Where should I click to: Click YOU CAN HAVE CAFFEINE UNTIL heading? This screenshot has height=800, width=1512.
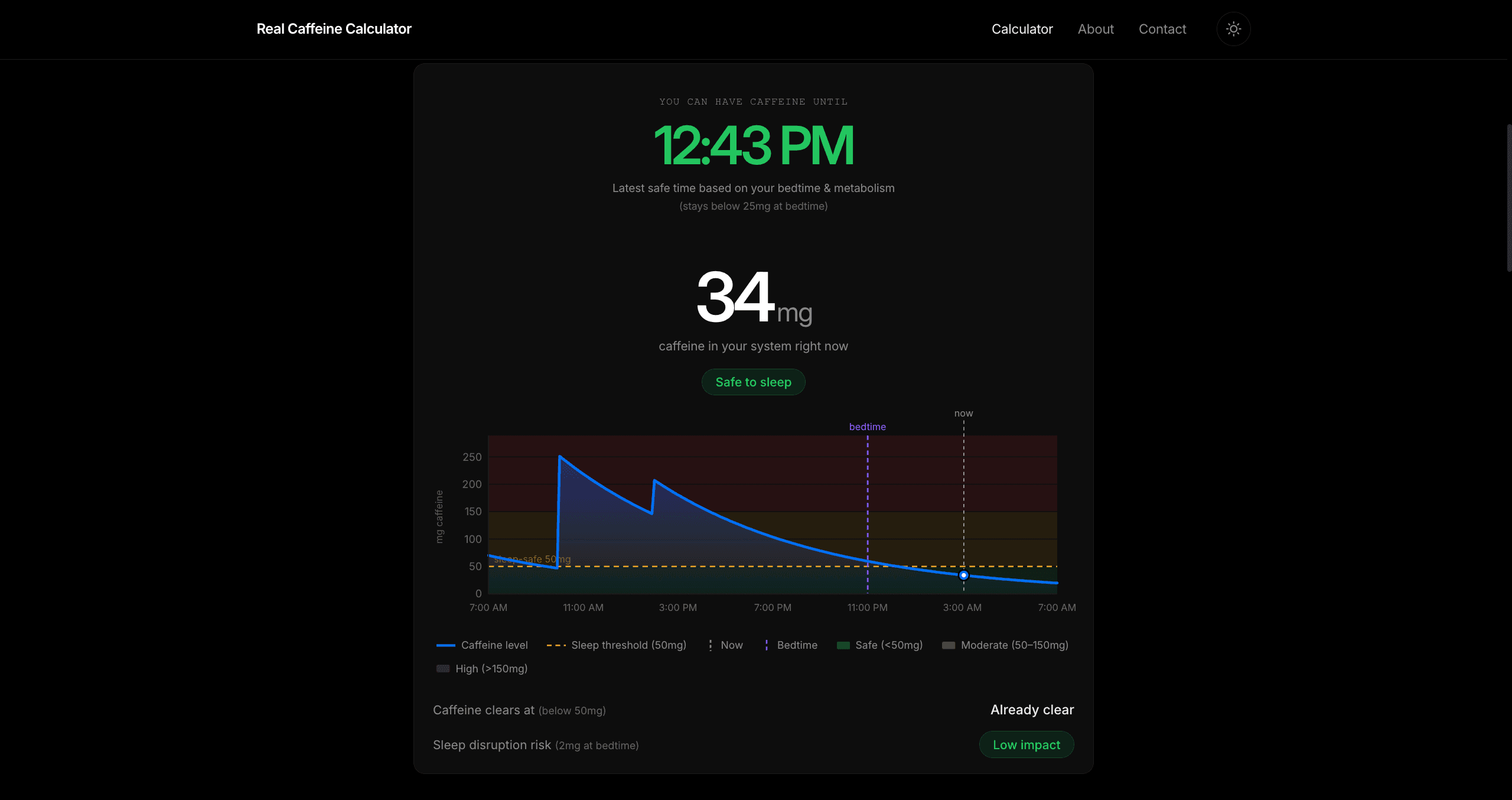point(753,102)
